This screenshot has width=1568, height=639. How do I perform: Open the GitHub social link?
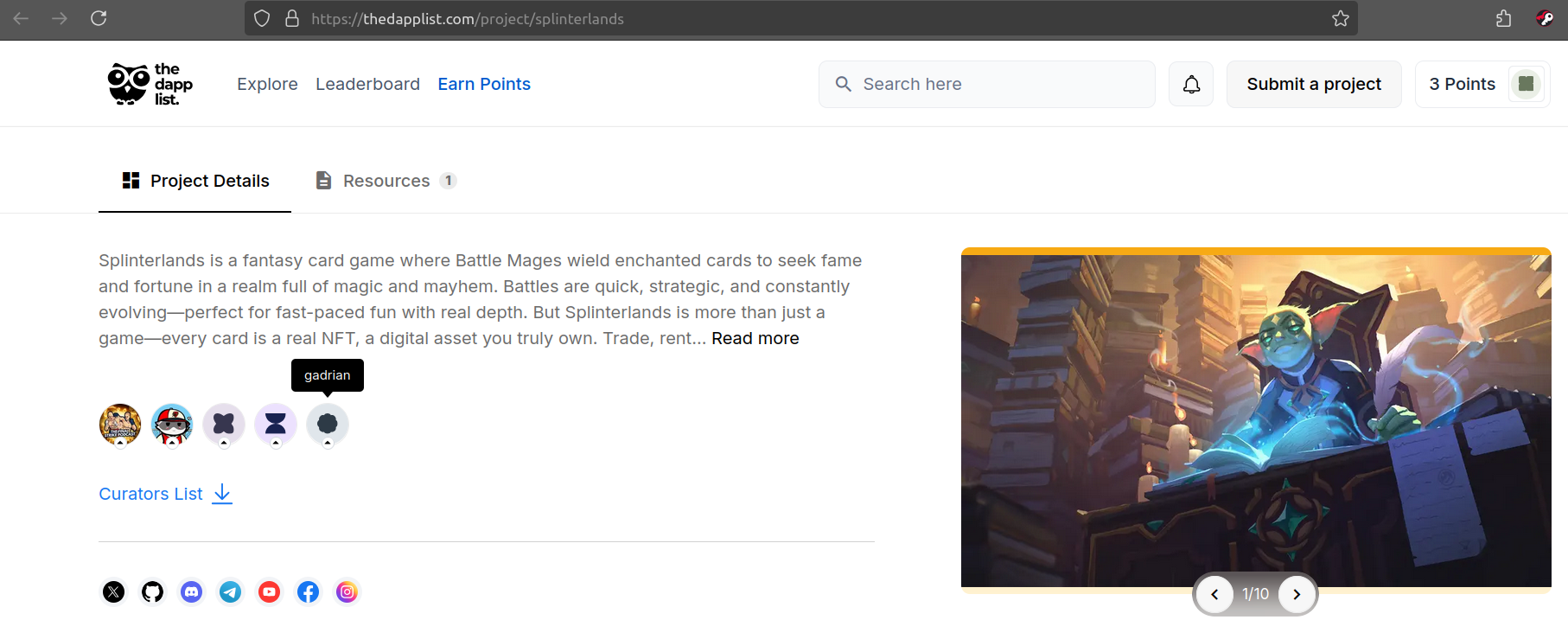pos(152,591)
